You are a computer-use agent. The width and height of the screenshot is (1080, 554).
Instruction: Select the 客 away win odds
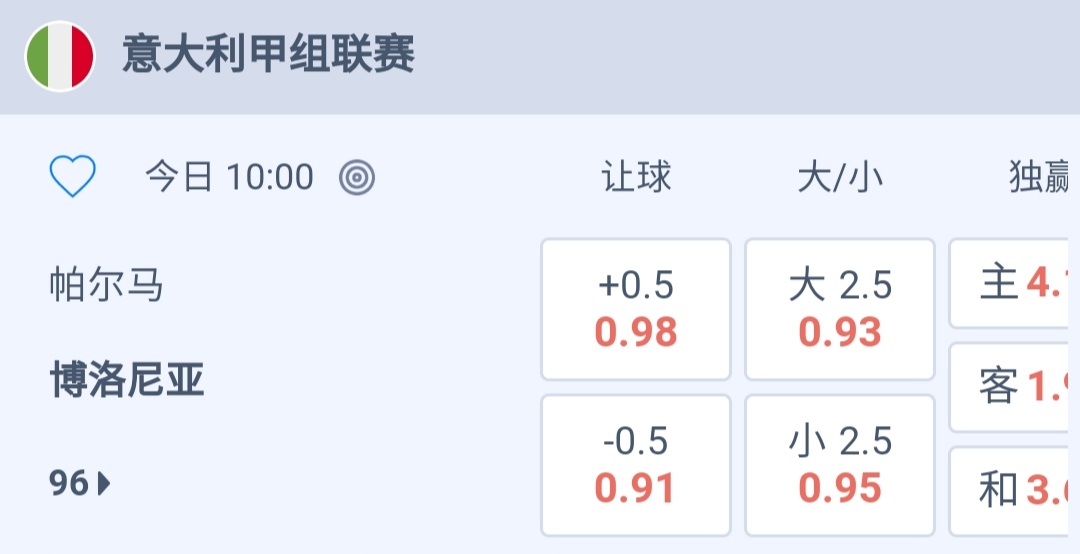pyautogui.click(x=1014, y=387)
